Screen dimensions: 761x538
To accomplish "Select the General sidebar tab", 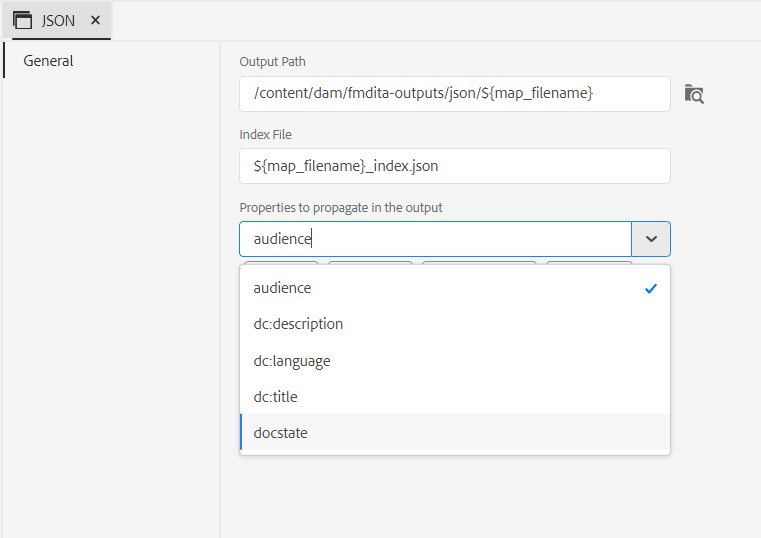I will (x=48, y=61).
